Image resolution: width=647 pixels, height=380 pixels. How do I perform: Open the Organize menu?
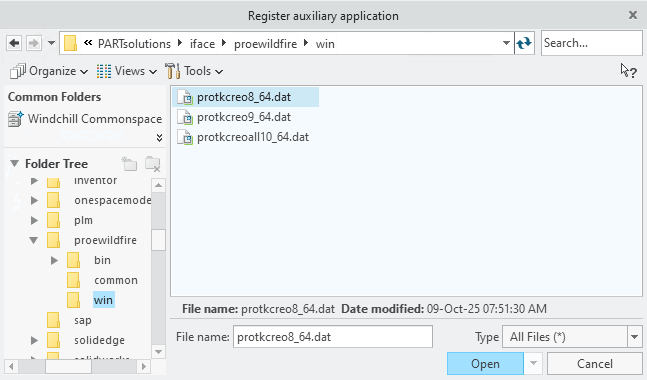click(49, 71)
